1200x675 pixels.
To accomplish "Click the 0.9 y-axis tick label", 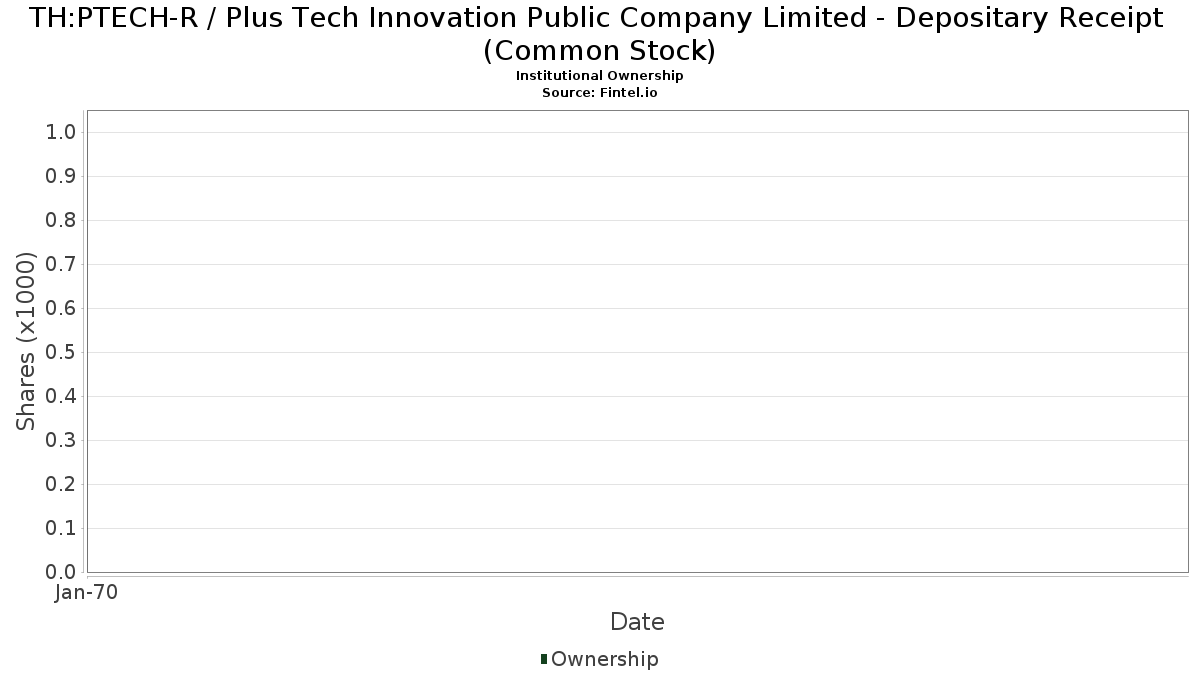I will point(61,177).
